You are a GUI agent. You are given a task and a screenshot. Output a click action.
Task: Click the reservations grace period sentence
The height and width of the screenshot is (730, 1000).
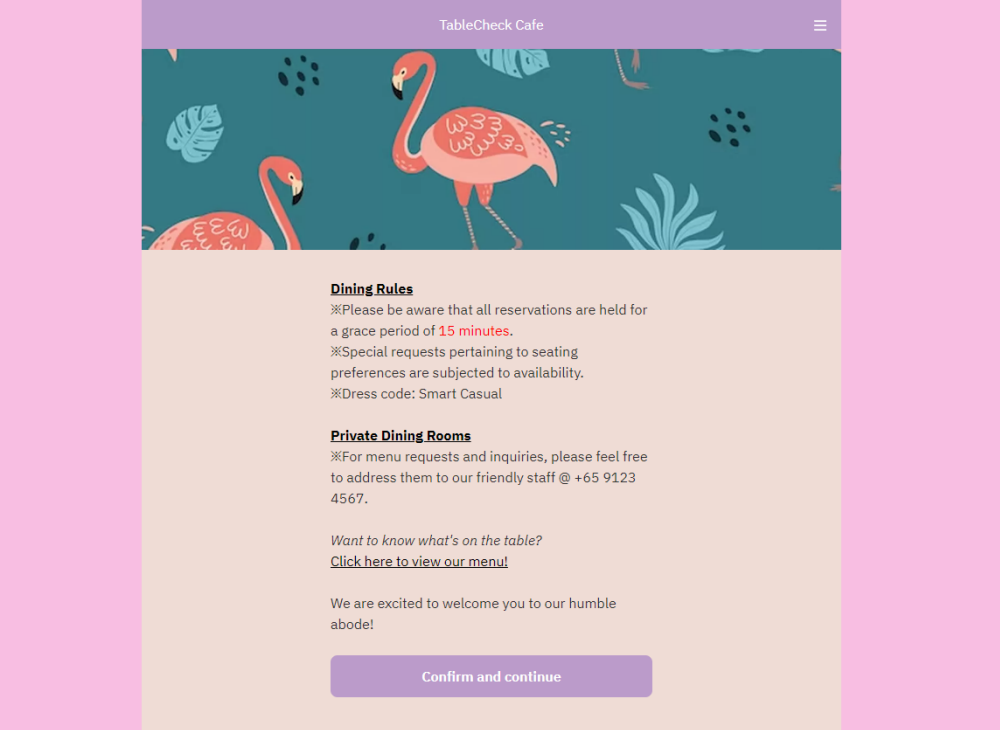(489, 320)
